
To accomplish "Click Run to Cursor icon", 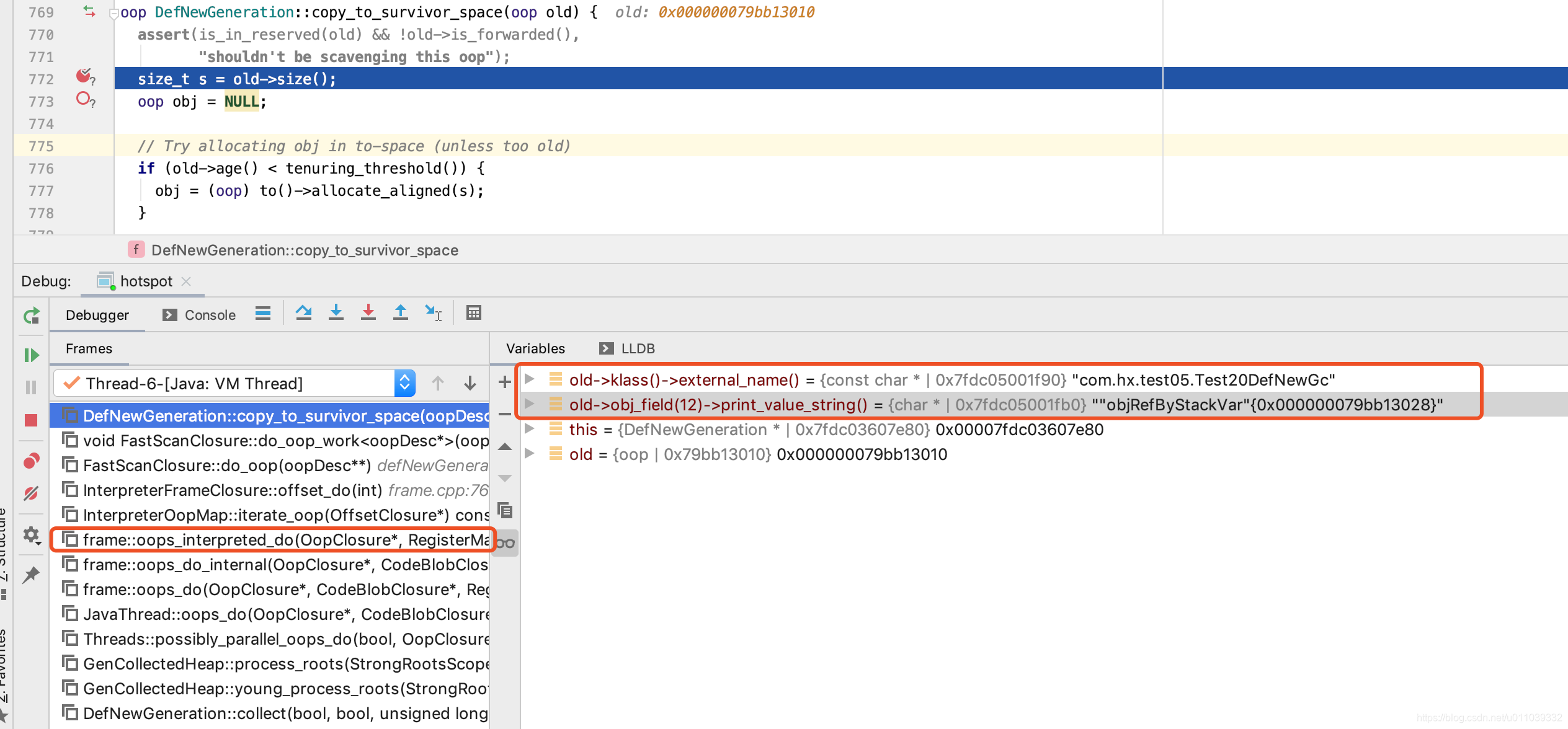I will click(433, 313).
